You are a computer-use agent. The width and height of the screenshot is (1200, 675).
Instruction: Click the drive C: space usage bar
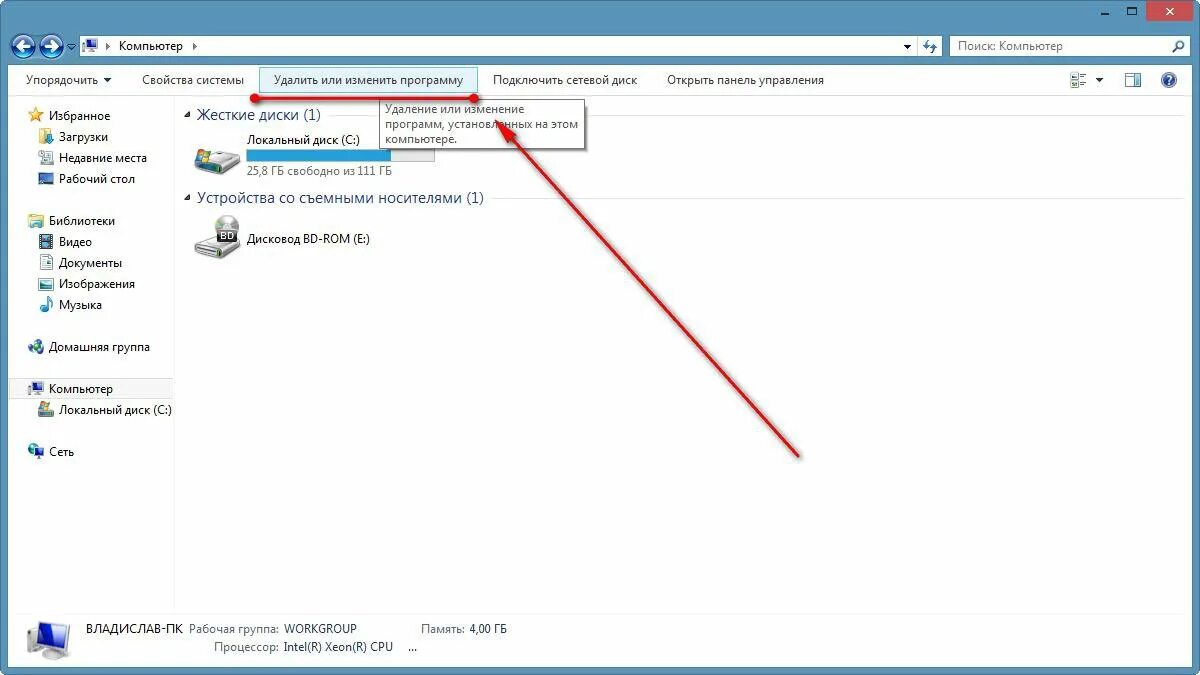(340, 156)
